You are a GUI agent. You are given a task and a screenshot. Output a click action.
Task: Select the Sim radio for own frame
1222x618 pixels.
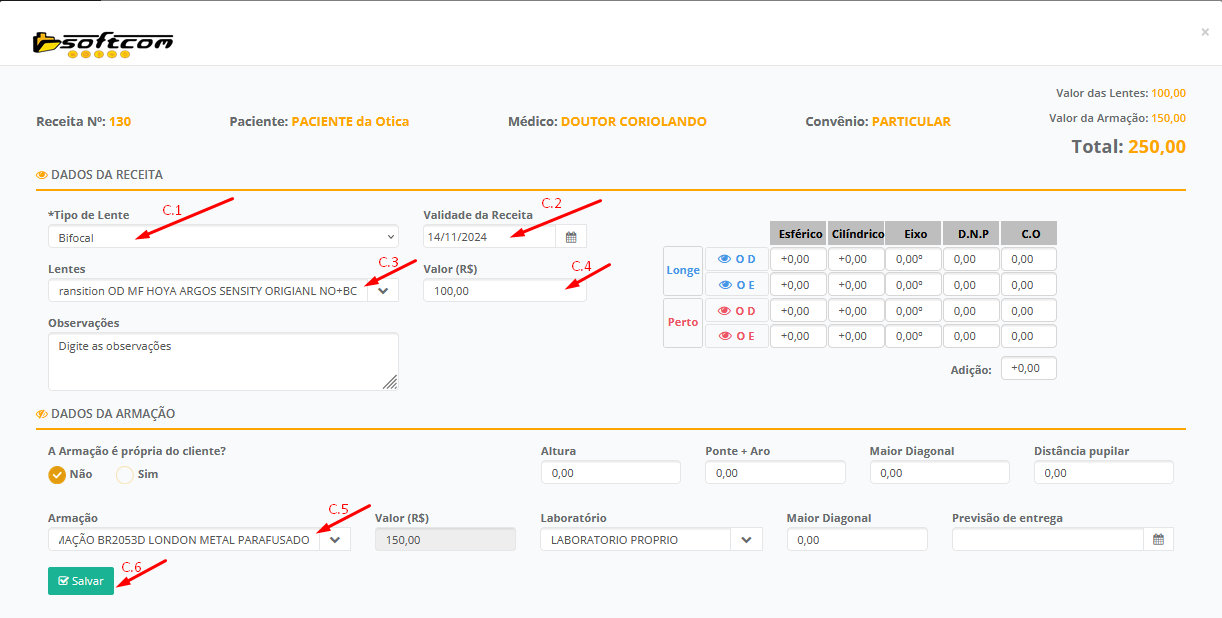click(125, 475)
